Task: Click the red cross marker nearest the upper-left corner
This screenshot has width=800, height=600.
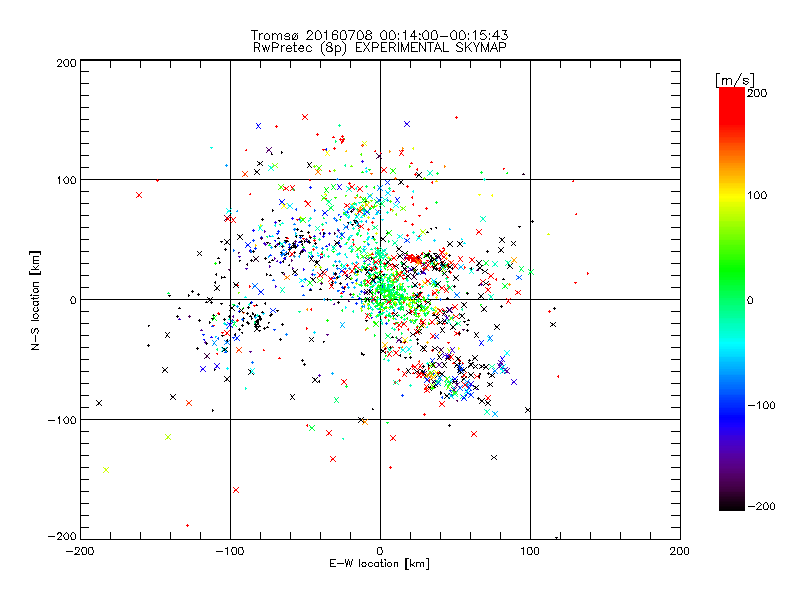Action: (x=139, y=195)
